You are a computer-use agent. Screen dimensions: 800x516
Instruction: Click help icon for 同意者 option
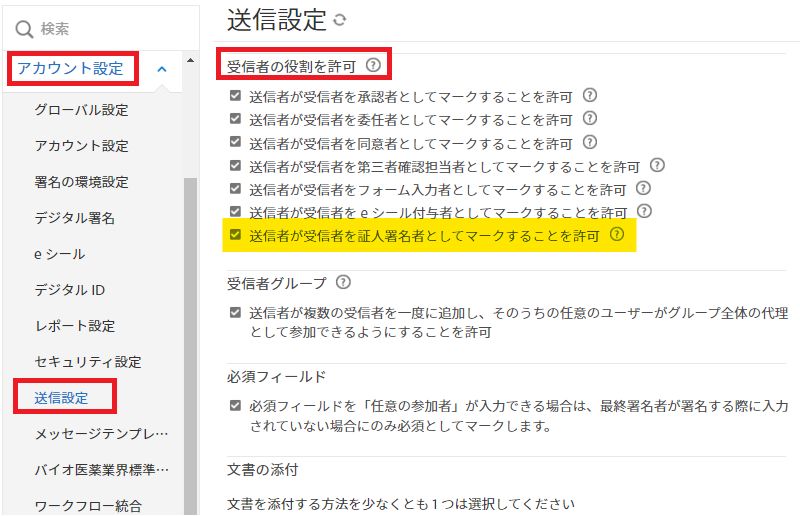(x=590, y=142)
